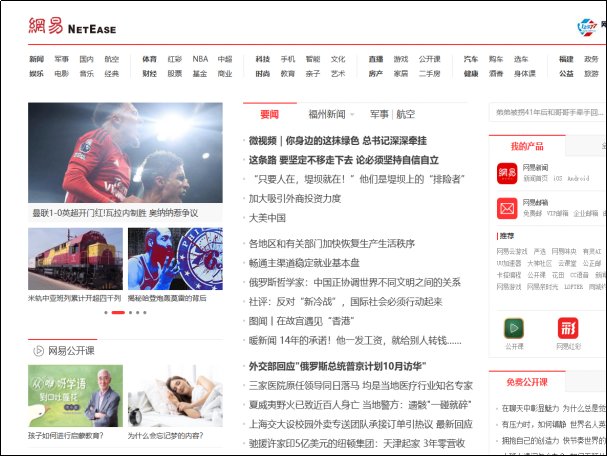The image size is (607, 456).
Task: Open headline 外交部回应俄罗斯总统普京计划10月访华
Action: 337,366
